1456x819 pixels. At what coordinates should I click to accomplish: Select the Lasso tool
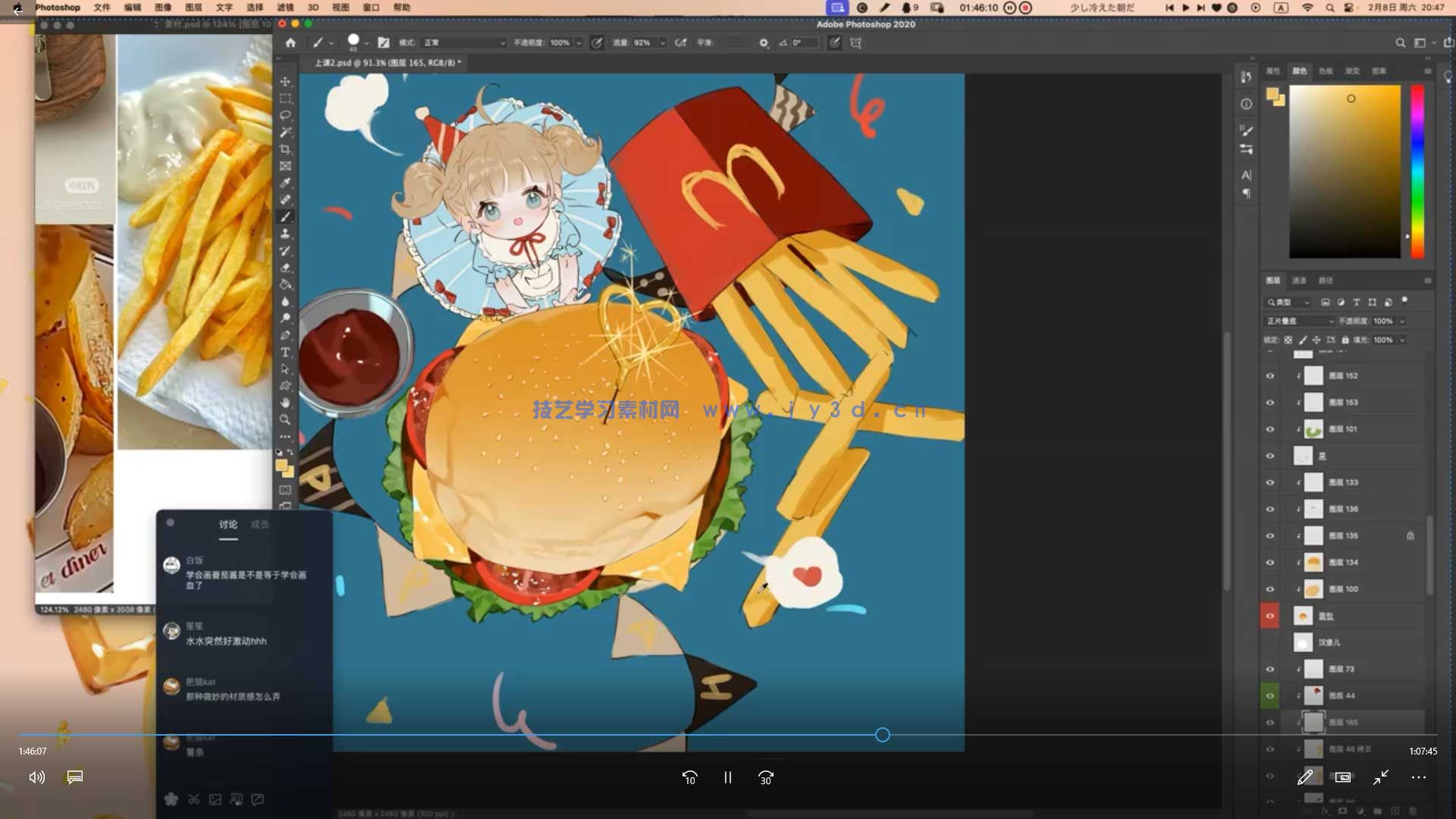point(285,115)
